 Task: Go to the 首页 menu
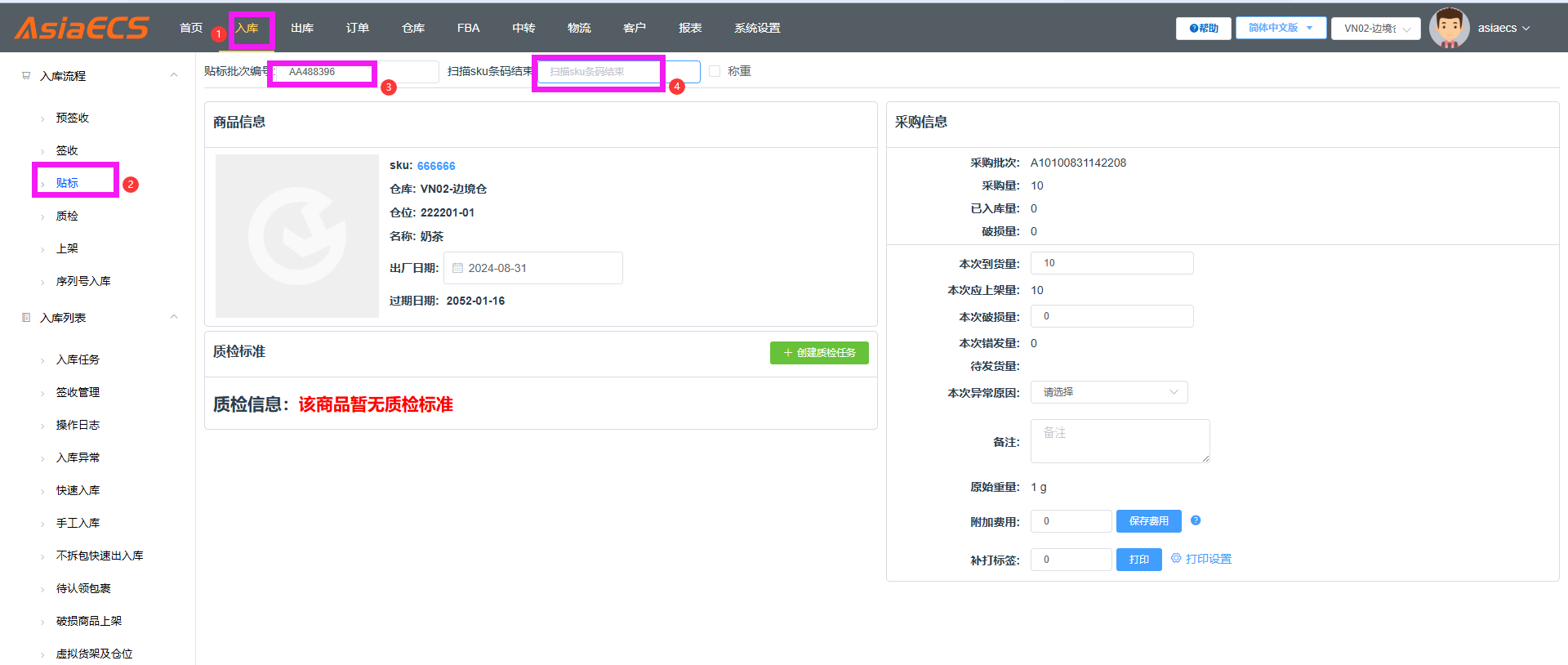[x=191, y=28]
